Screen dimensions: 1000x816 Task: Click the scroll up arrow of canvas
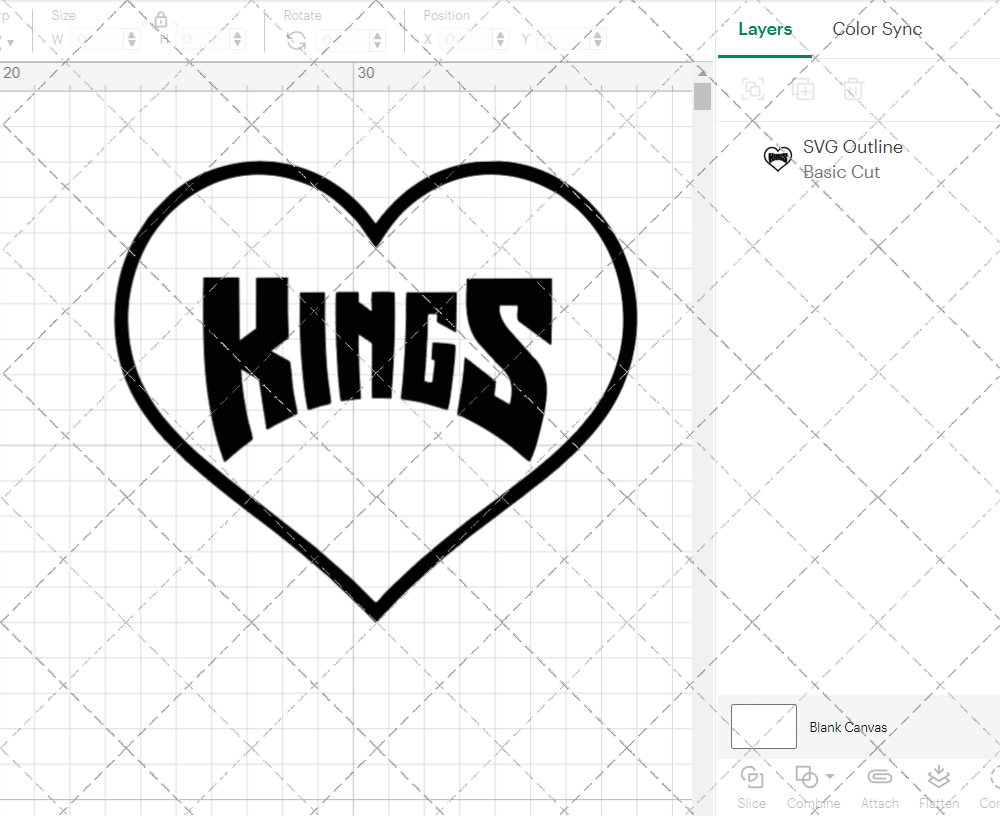(702, 72)
